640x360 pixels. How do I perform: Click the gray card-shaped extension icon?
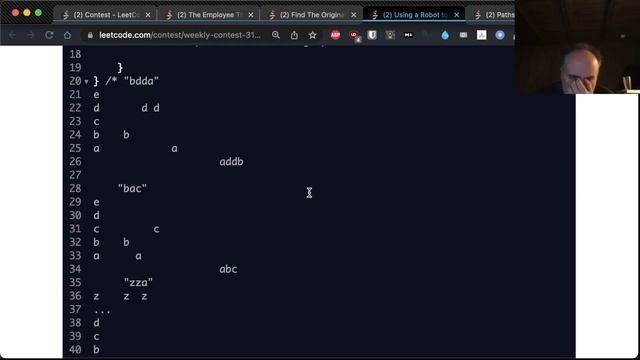pyautogui.click(x=463, y=35)
